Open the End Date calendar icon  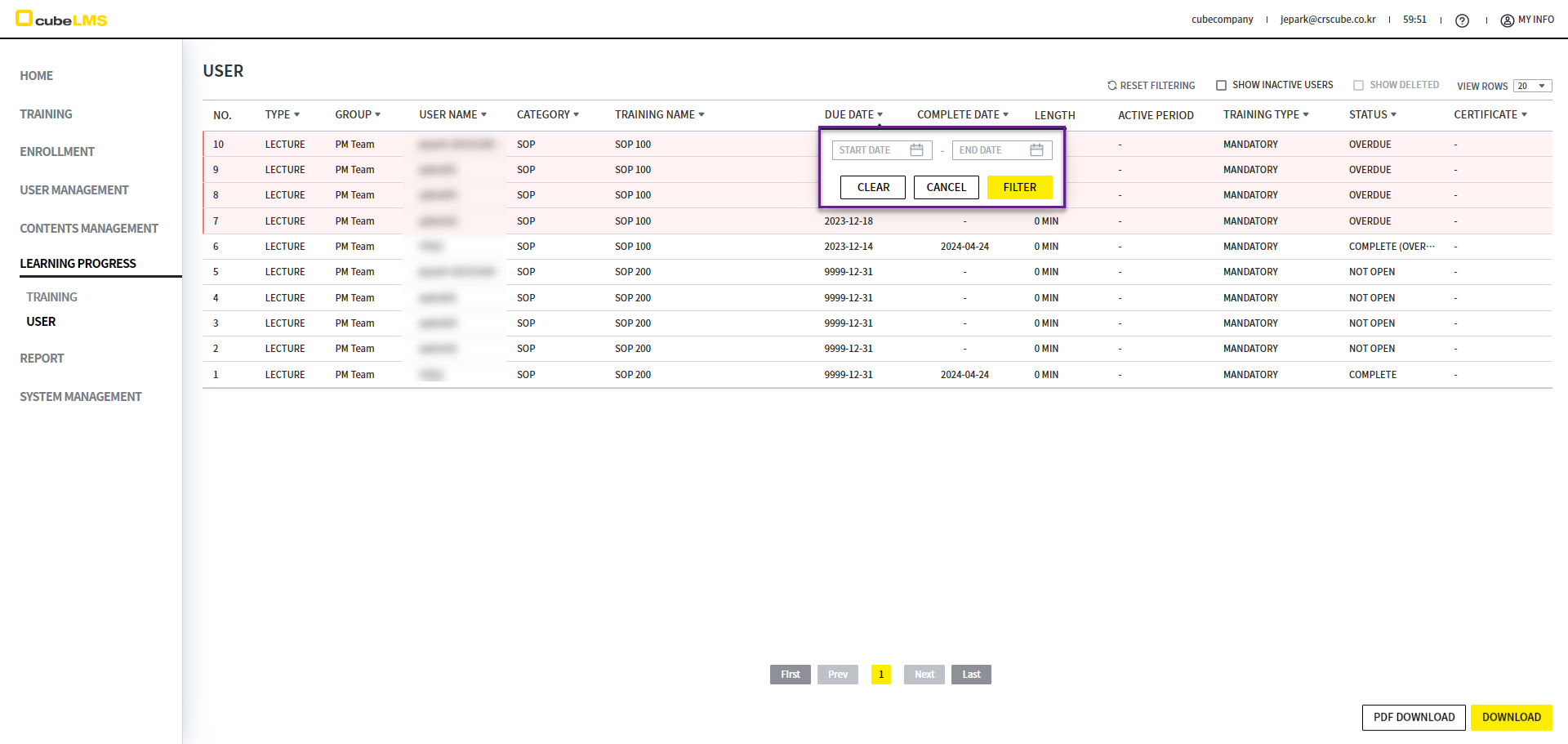click(1036, 150)
